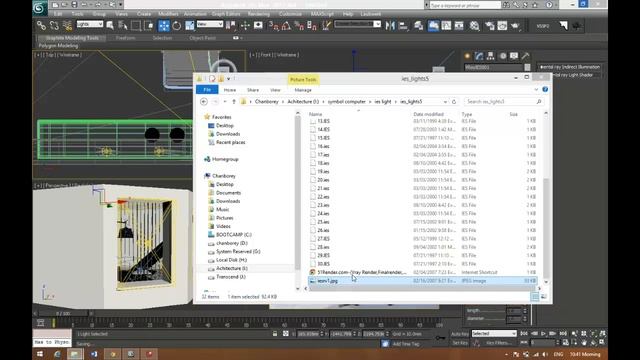Open the Modifiers menu
Viewport: 640px width, 360px height.
click(x=168, y=14)
